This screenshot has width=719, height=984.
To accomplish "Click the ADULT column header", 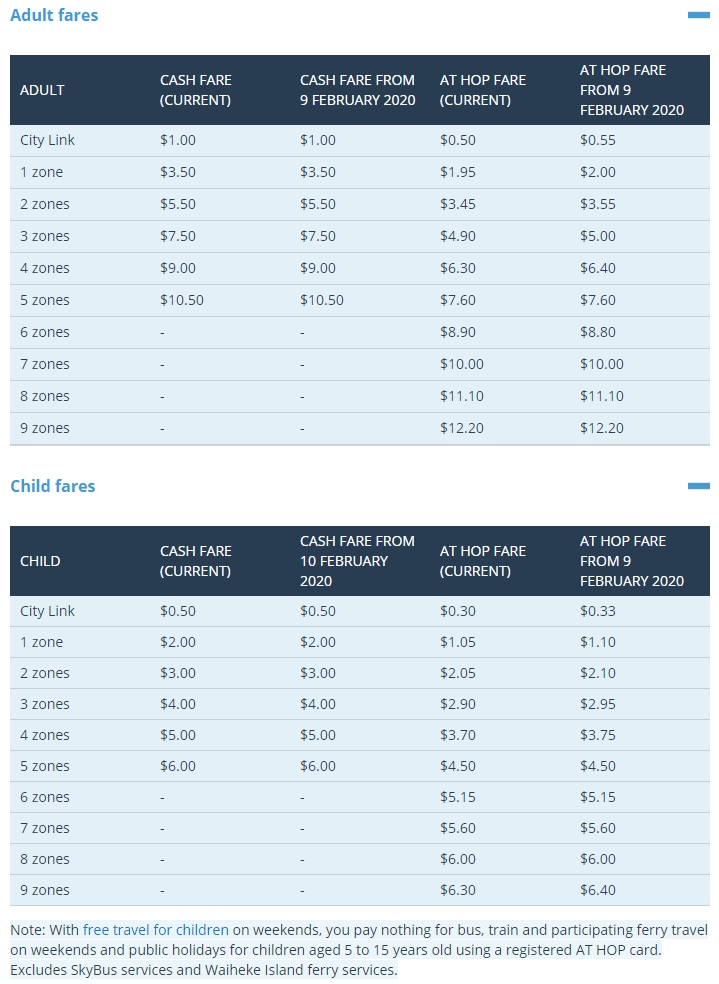I will pyautogui.click(x=42, y=90).
